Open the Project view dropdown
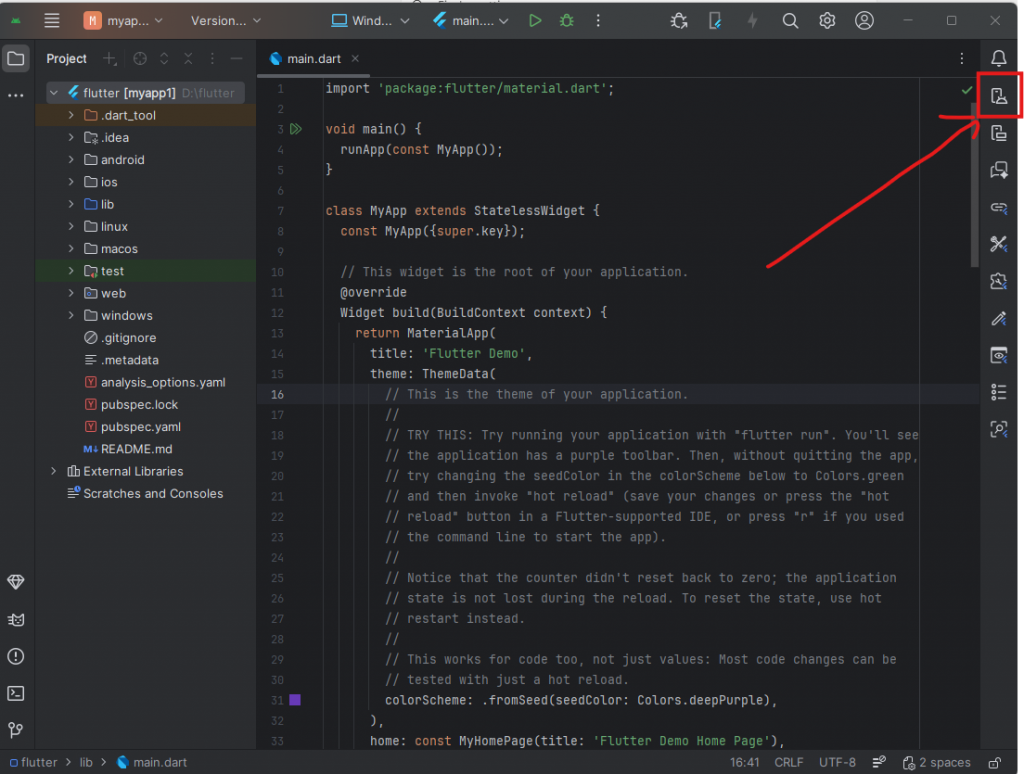This screenshot has height=774, width=1024. (x=67, y=59)
